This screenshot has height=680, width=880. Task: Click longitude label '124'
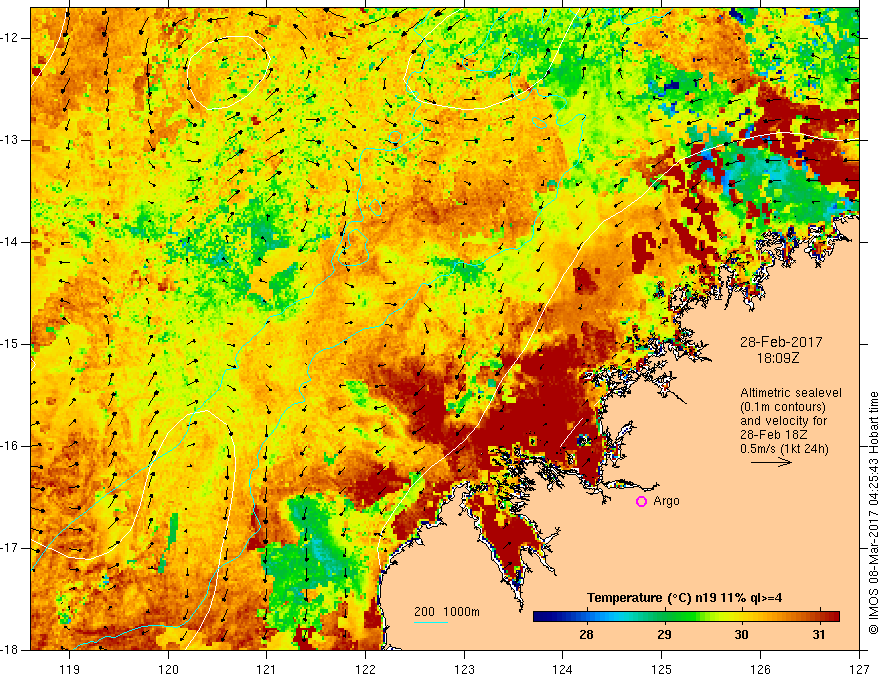coord(563,669)
